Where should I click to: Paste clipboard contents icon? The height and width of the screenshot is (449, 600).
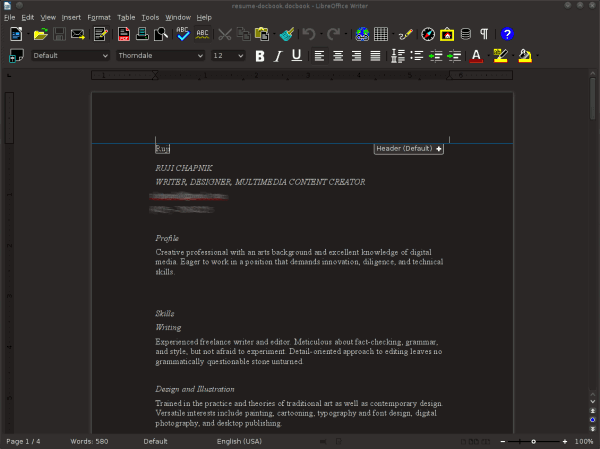point(262,34)
